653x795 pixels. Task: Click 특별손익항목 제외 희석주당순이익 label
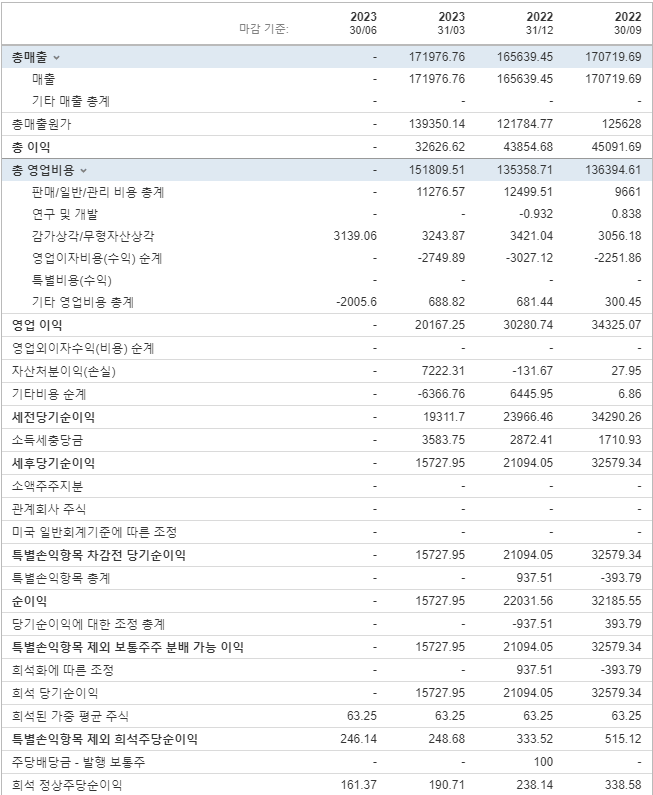[104, 740]
